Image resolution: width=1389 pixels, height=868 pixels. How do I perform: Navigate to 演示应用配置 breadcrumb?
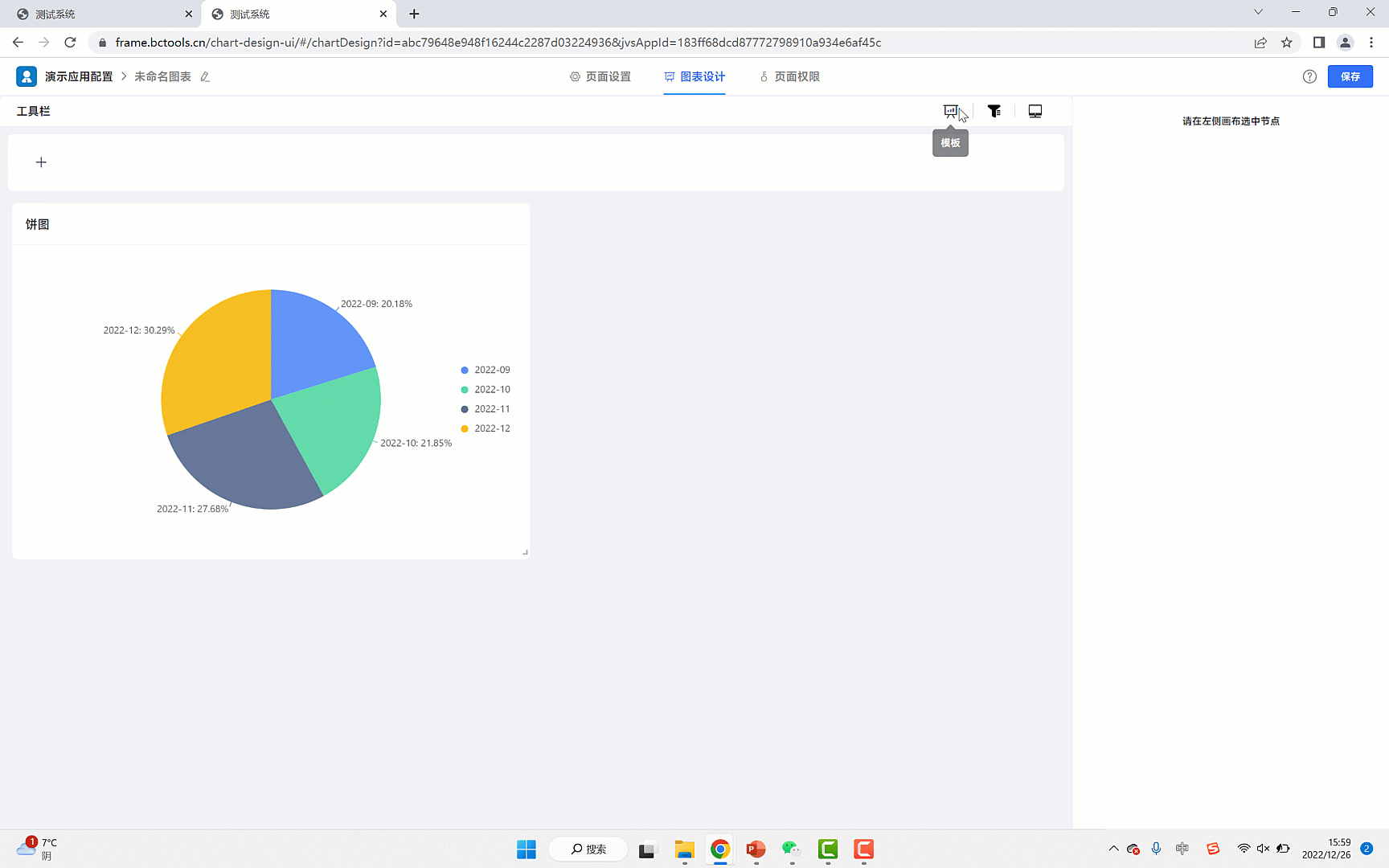(x=79, y=76)
